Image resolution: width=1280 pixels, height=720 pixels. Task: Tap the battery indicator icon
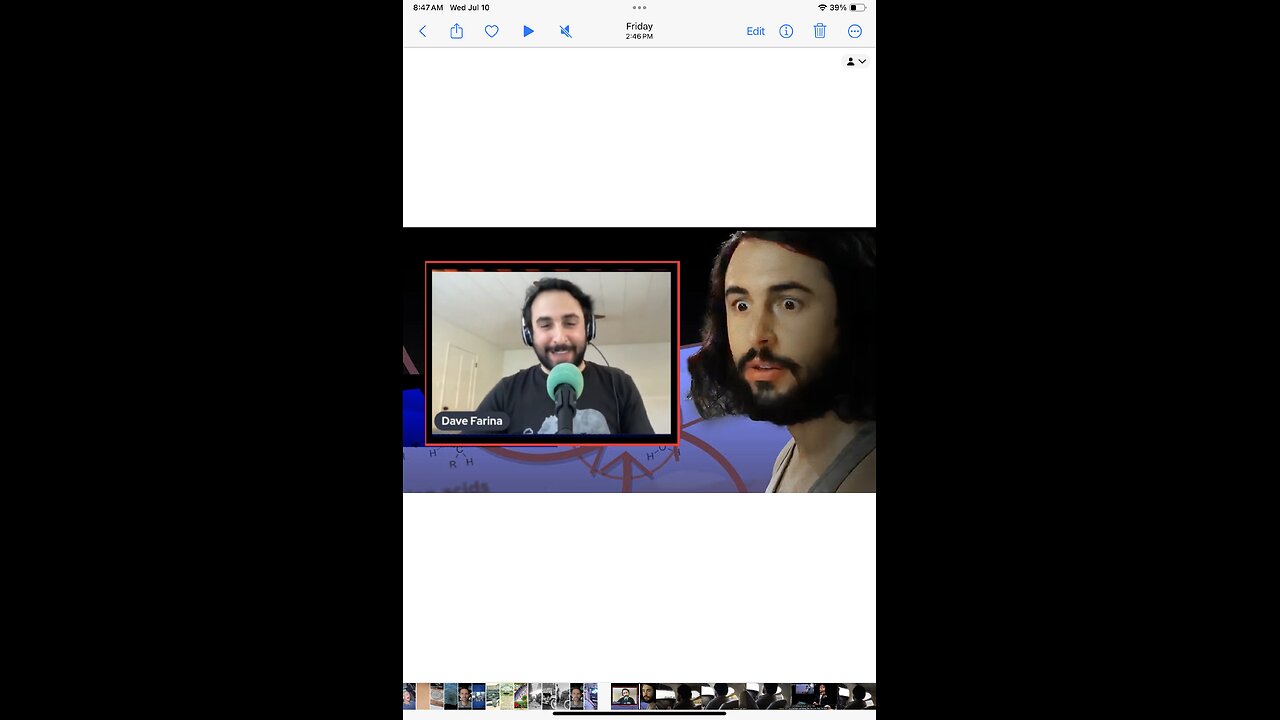point(858,7)
